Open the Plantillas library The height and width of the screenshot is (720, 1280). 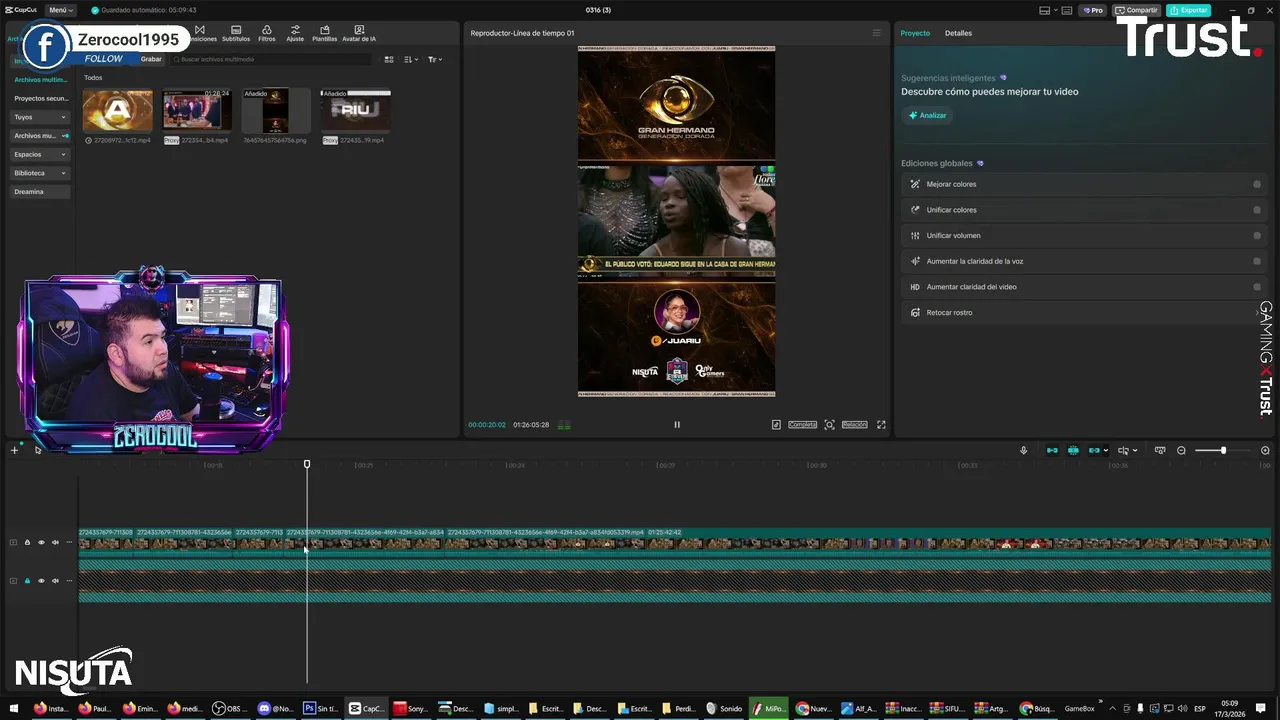(325, 34)
